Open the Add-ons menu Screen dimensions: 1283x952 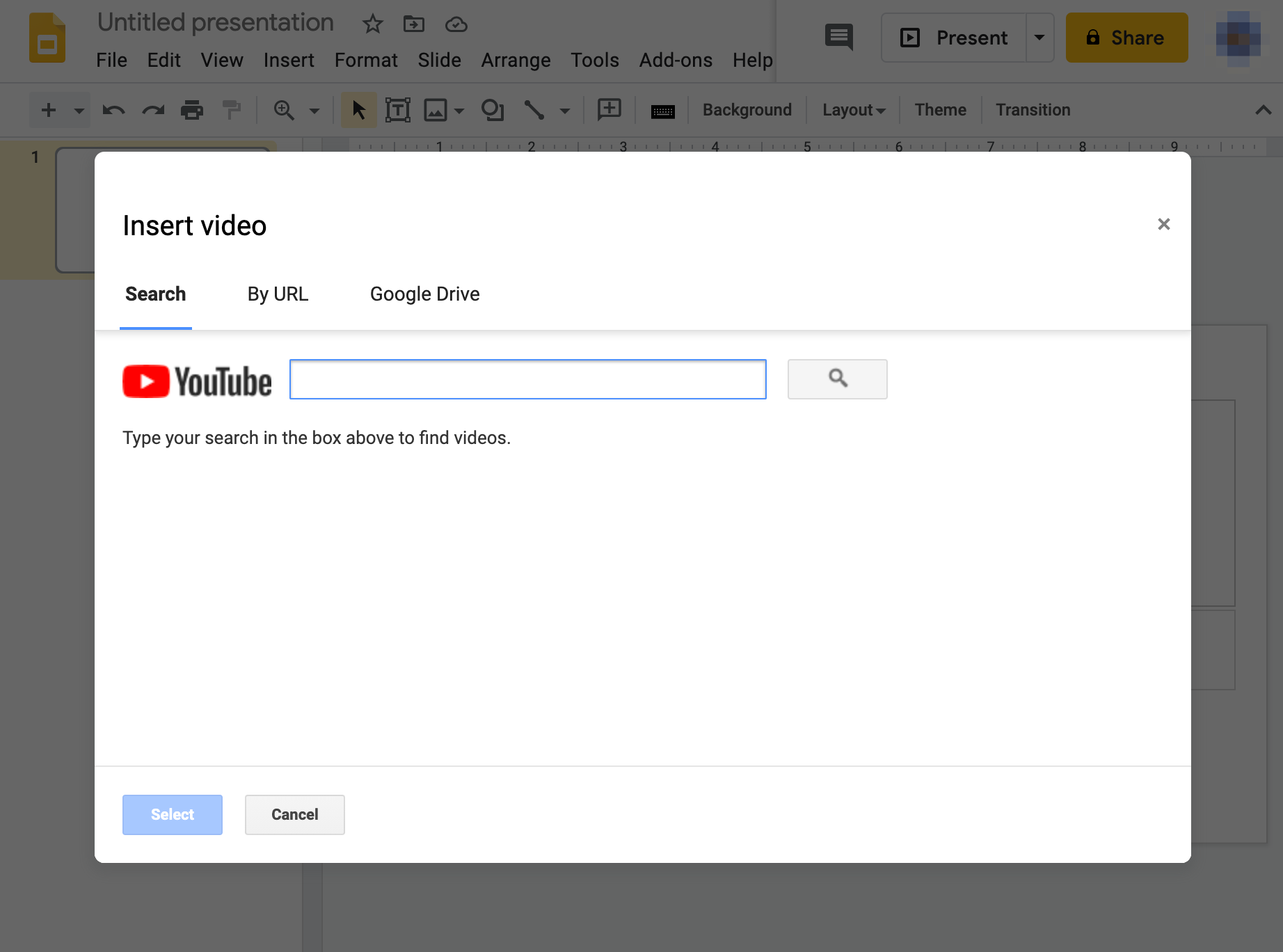coord(676,61)
